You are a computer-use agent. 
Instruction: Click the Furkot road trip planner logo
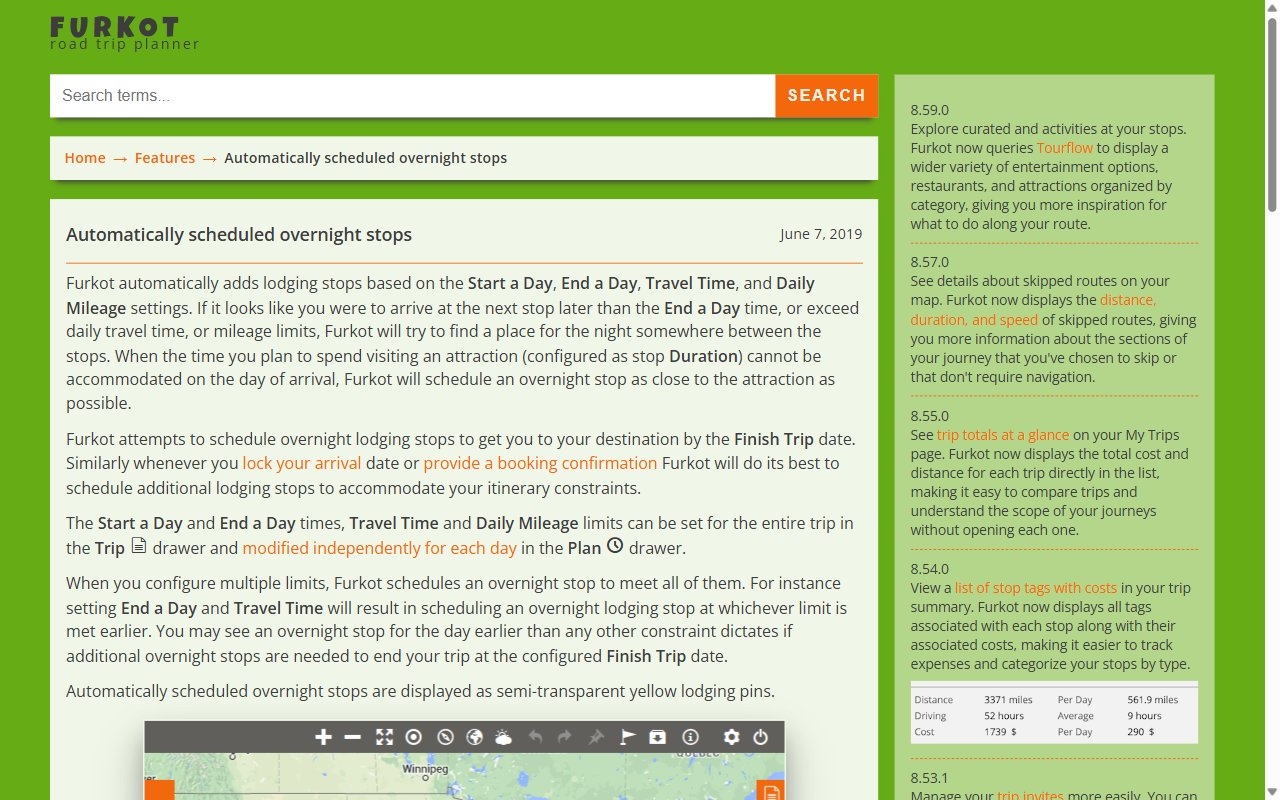pos(125,33)
